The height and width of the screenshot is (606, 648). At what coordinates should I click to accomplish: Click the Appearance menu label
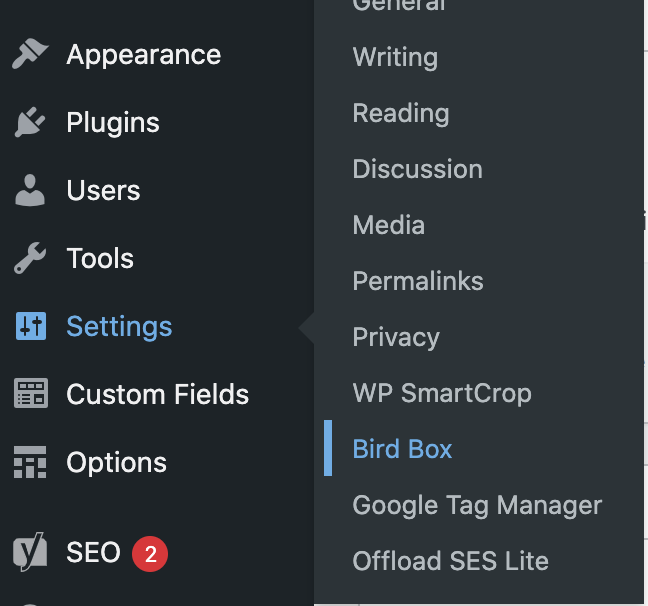[143, 55]
